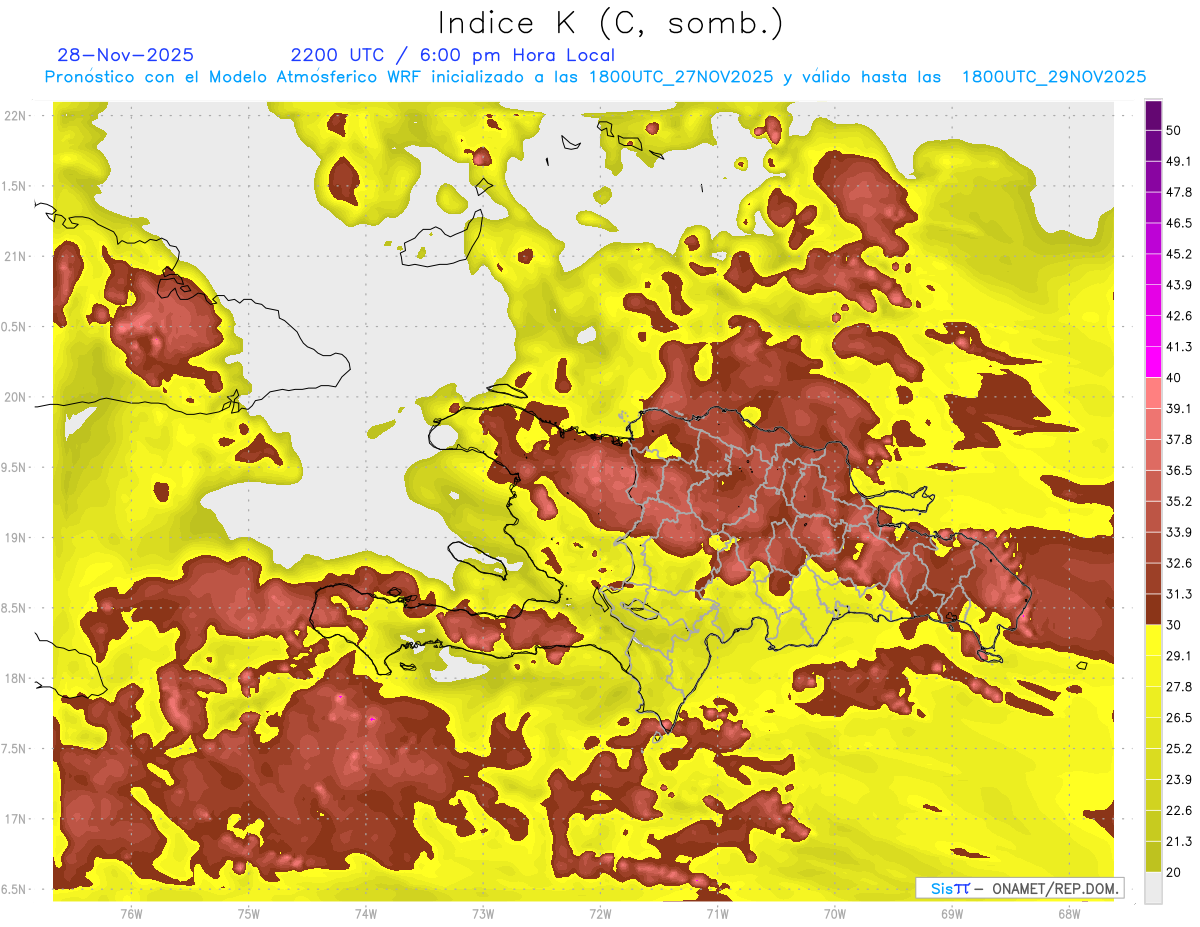
Task: Click the "75W" longitude axis label
Action: 249,913
